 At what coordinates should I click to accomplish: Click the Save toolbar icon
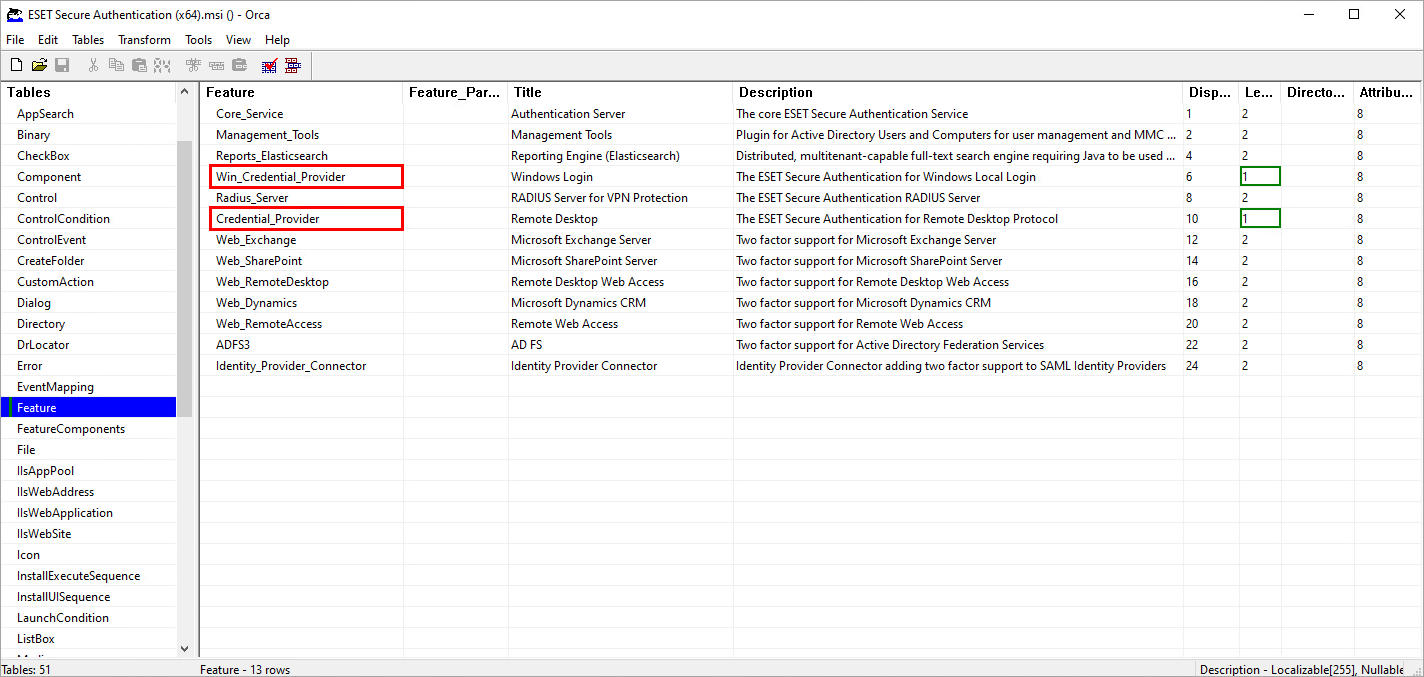(62, 64)
